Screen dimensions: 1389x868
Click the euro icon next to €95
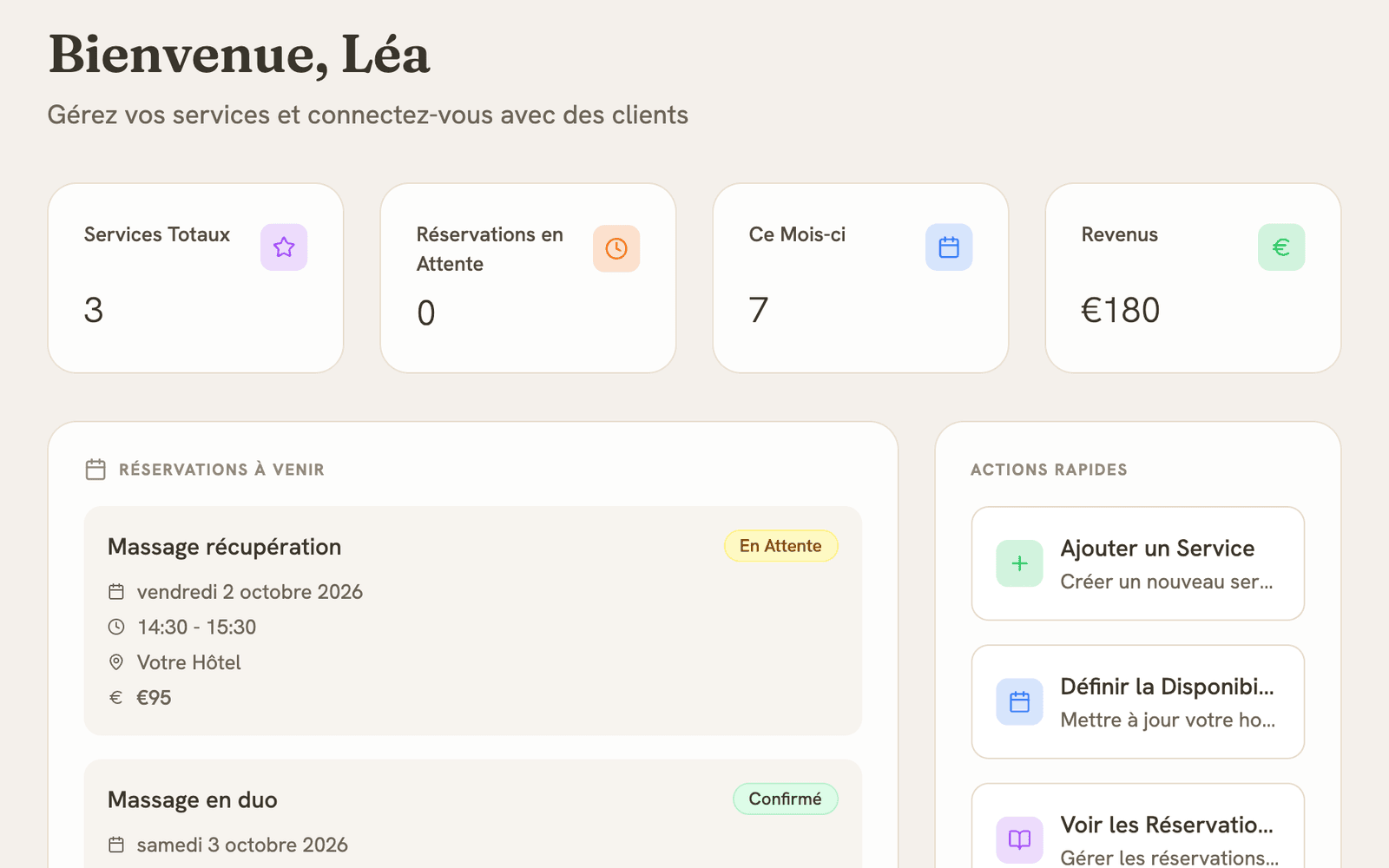pos(116,698)
